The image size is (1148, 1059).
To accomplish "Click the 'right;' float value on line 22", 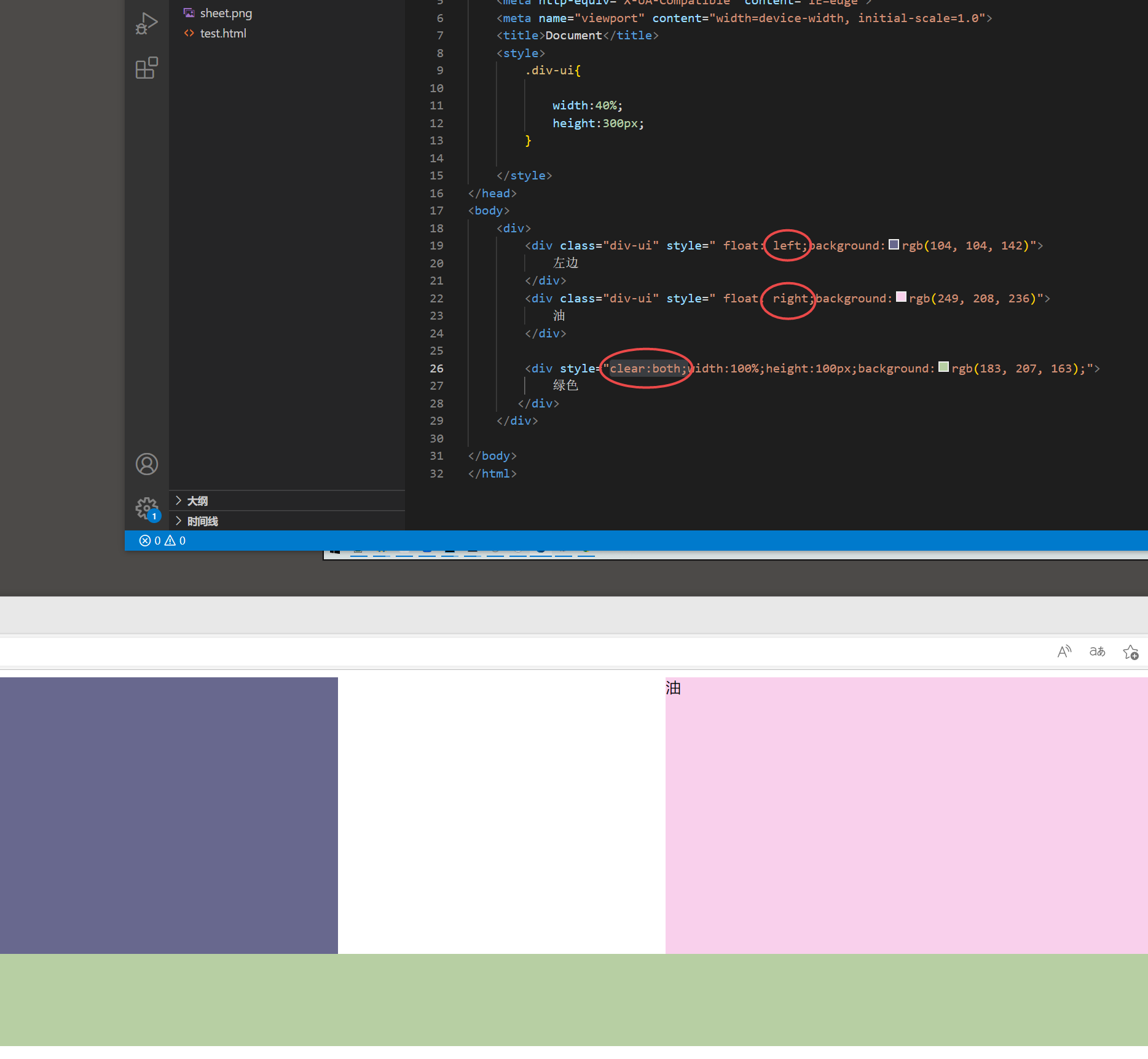I will click(x=793, y=299).
